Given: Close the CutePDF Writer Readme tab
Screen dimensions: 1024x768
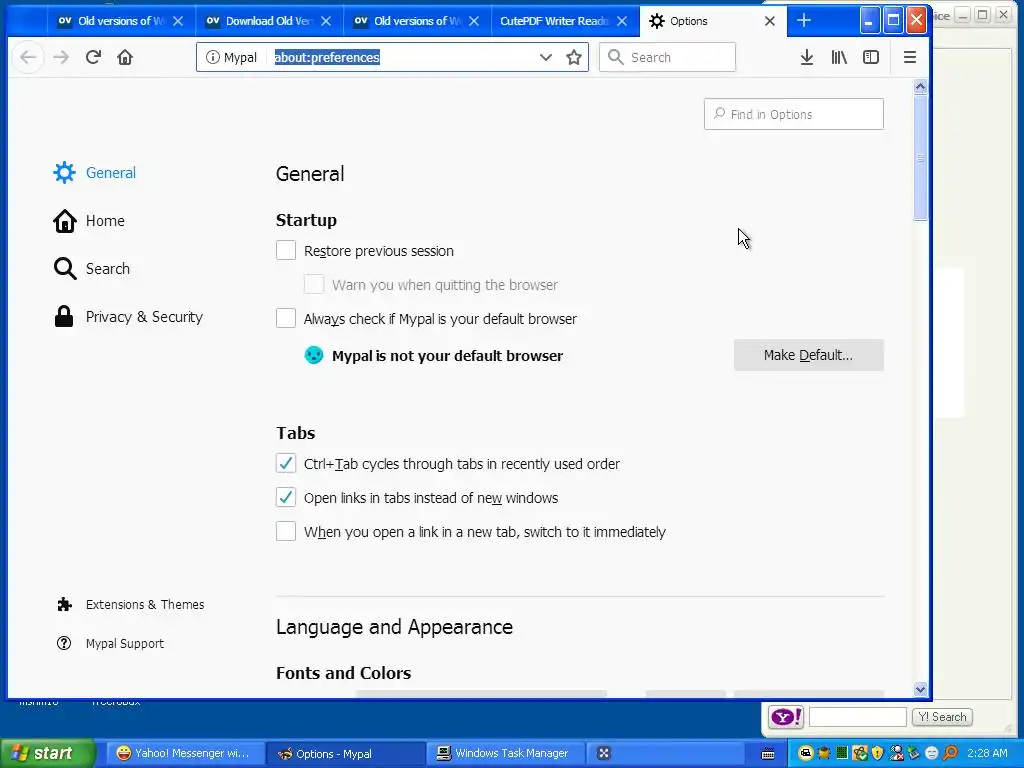Looking at the screenshot, I should tap(622, 21).
